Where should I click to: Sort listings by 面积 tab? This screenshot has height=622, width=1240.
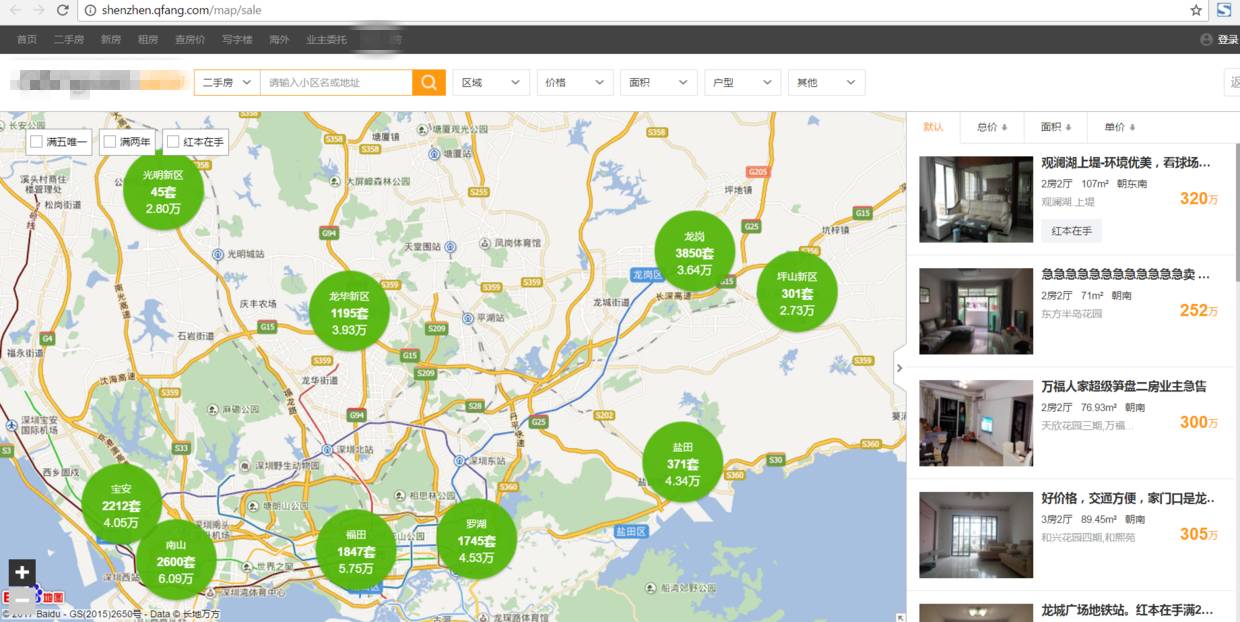pos(1056,127)
